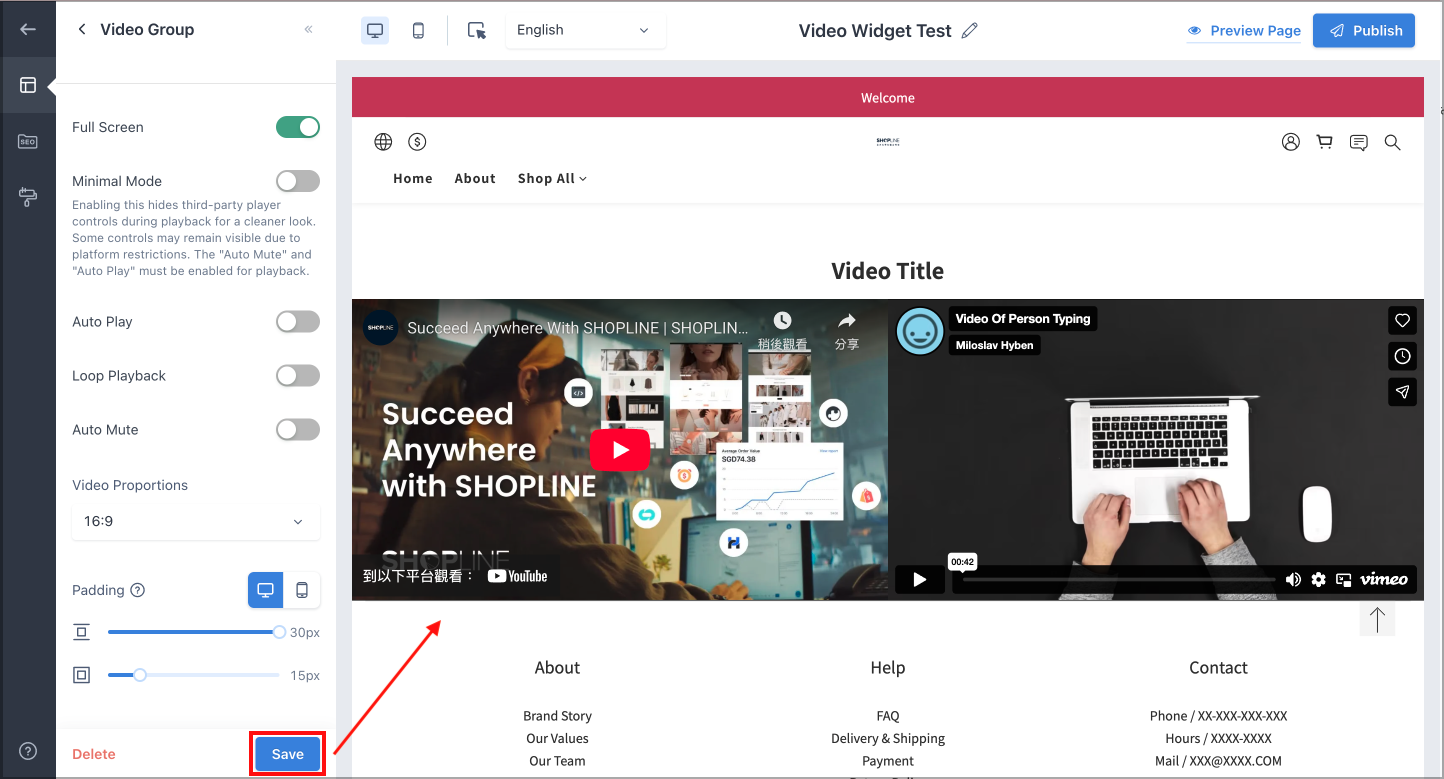Screen dimensions: 1444x779
Task: Go to About page in site menu
Action: (475, 178)
